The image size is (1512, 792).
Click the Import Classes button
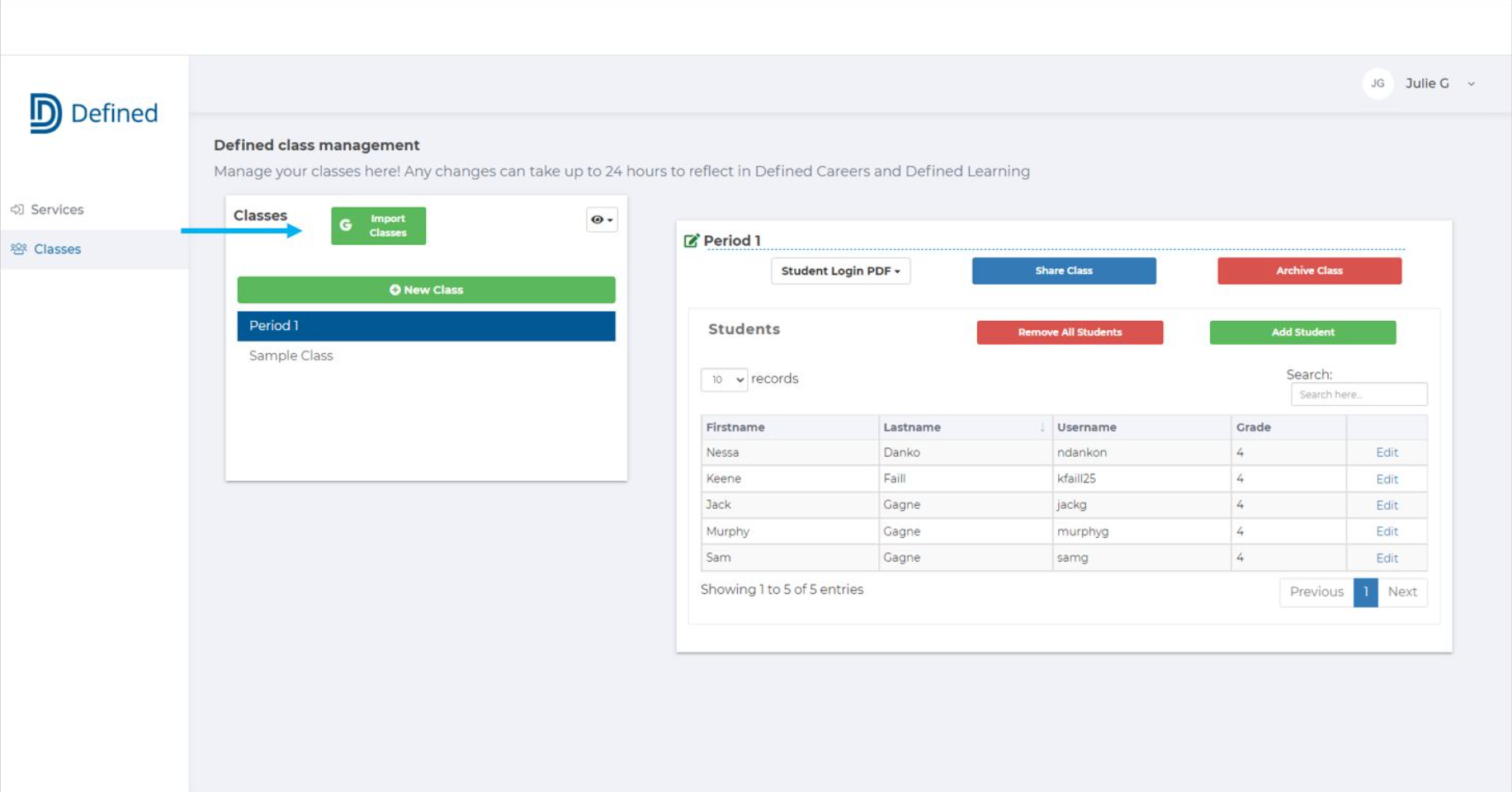378,226
